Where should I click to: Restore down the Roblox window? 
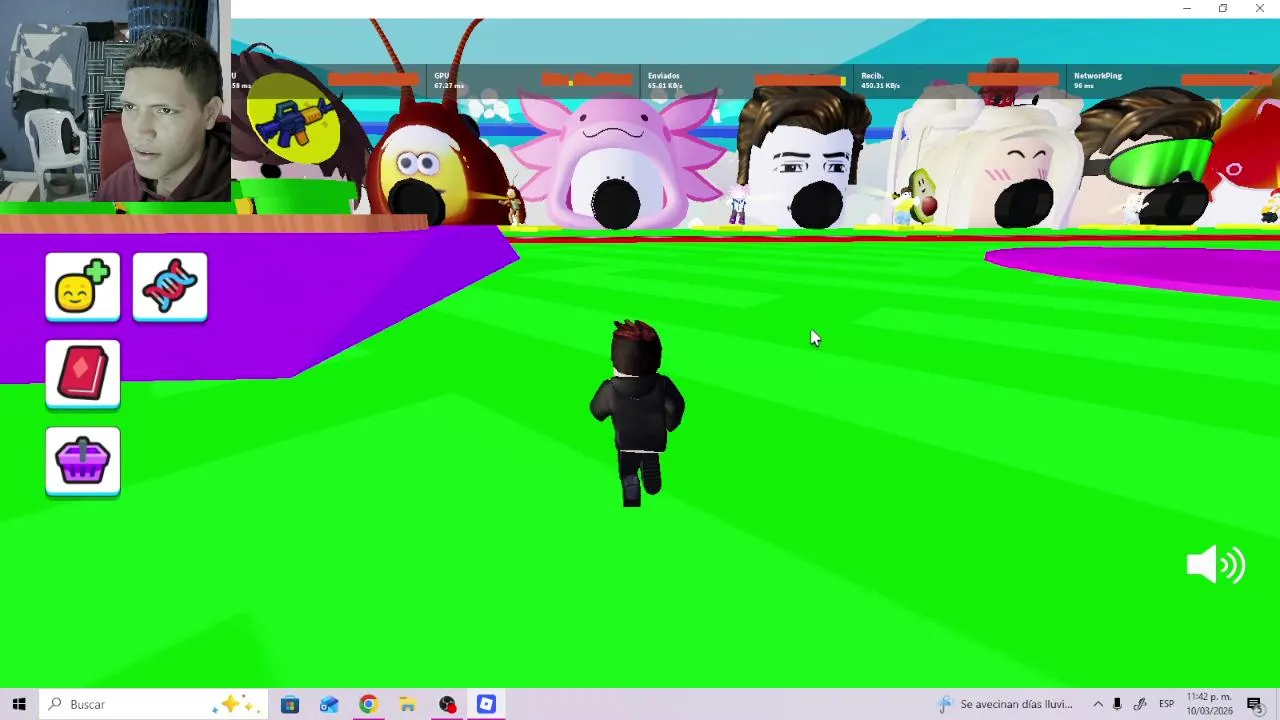[1223, 8]
